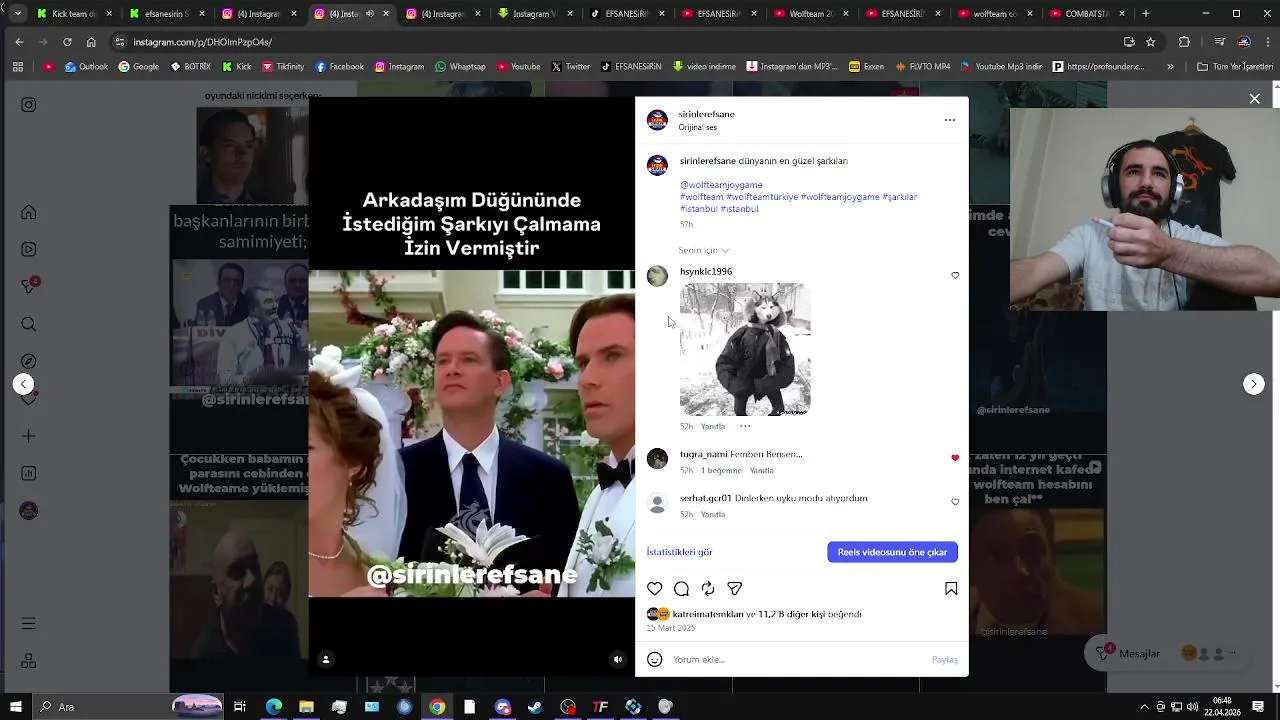Open the Meta apps grid icon in the sidebar
Viewport: 1280px width, 720px height.
click(29, 661)
